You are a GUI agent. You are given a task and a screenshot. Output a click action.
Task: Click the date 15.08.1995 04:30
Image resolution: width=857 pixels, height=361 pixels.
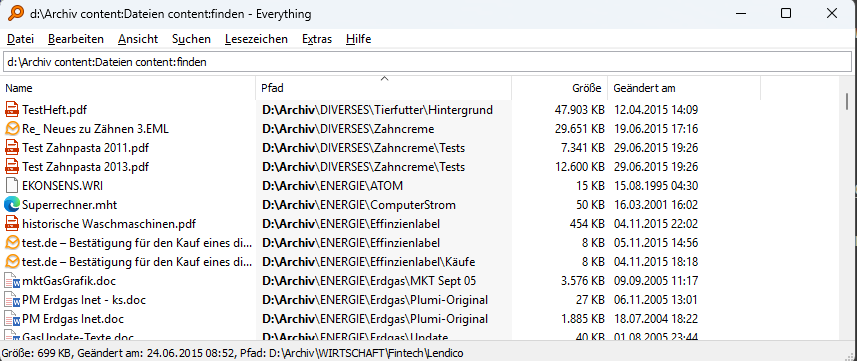click(x=656, y=186)
